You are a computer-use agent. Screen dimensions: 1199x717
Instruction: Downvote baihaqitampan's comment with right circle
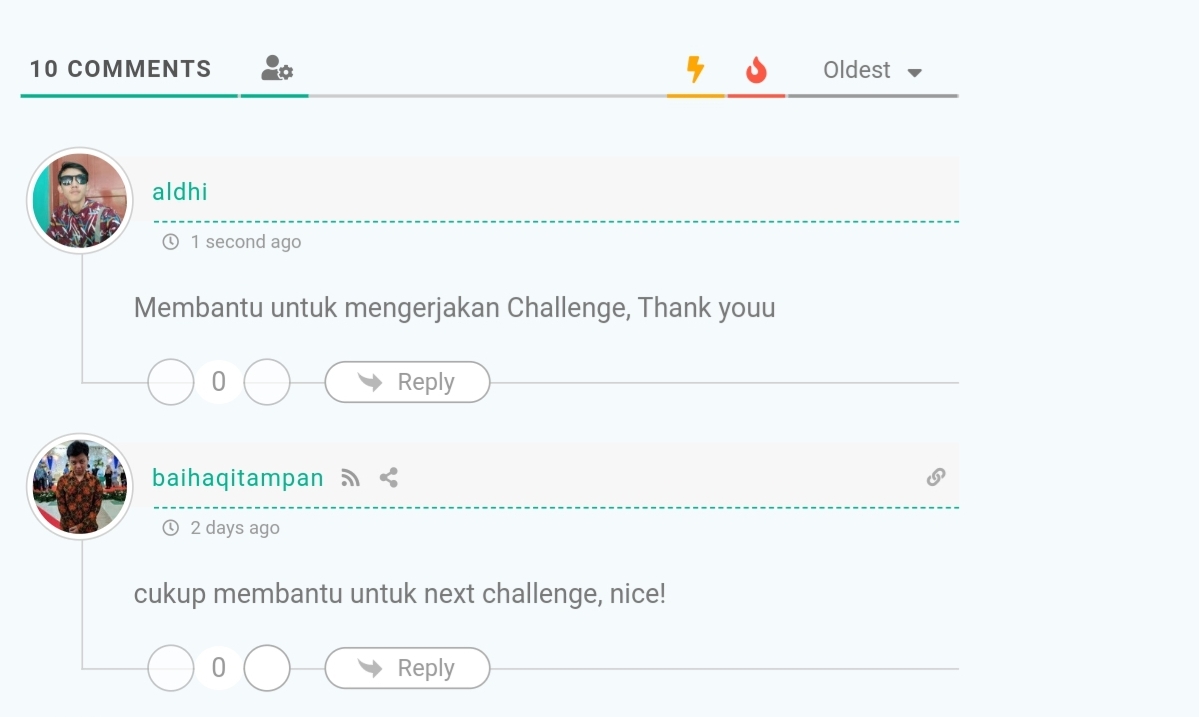coord(267,667)
